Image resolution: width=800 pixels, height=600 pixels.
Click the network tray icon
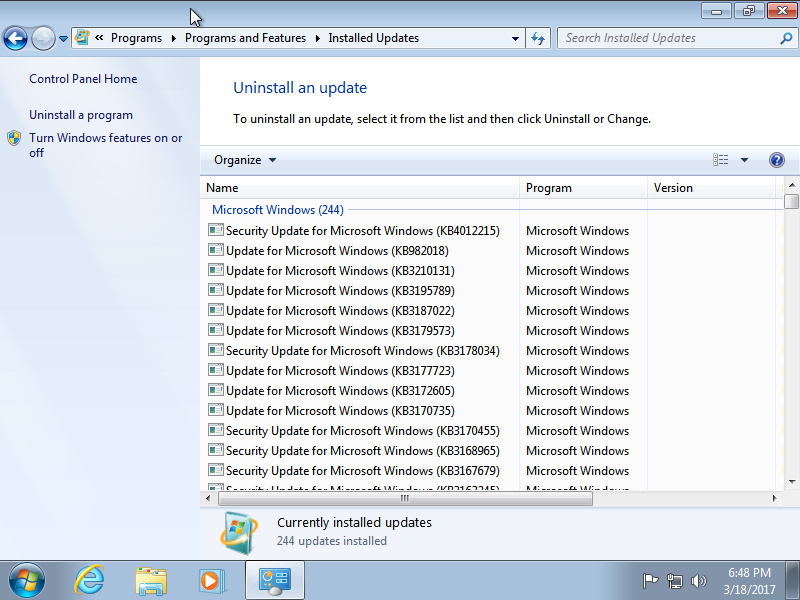[x=674, y=581]
